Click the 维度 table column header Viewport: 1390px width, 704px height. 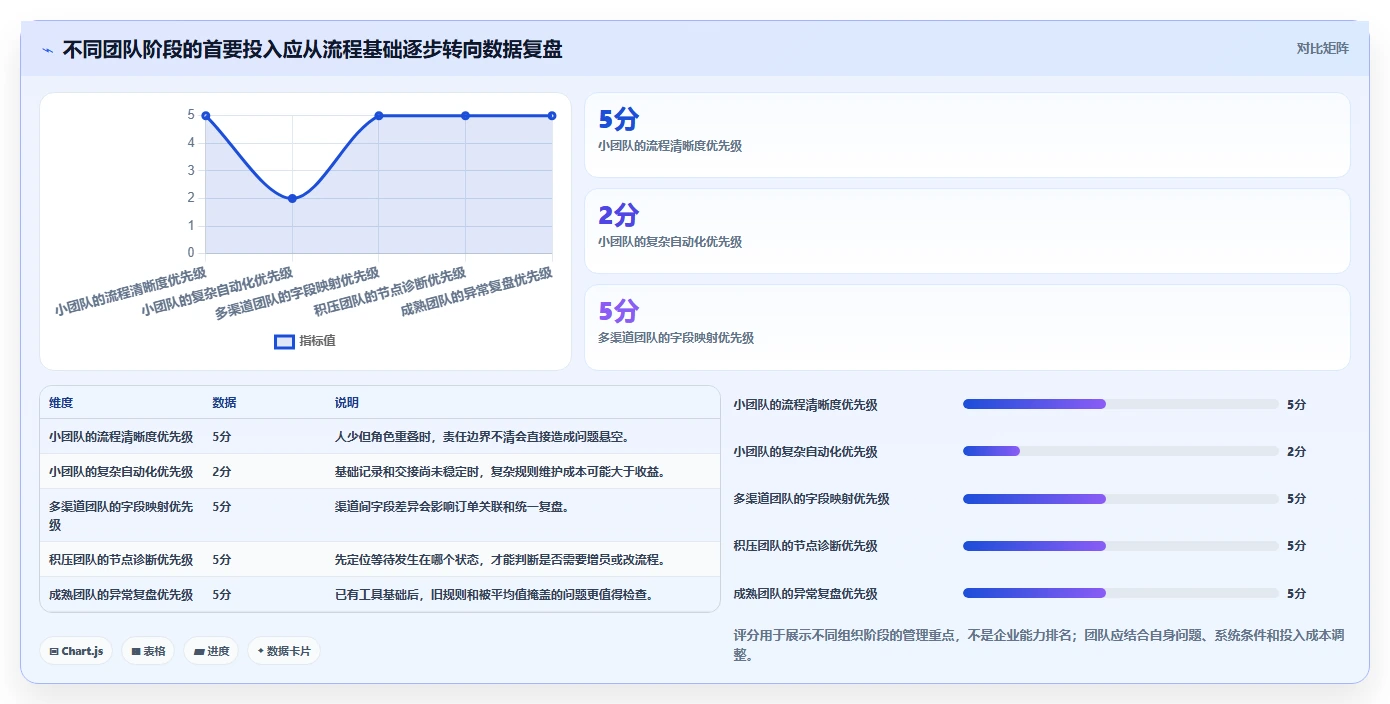[61, 403]
